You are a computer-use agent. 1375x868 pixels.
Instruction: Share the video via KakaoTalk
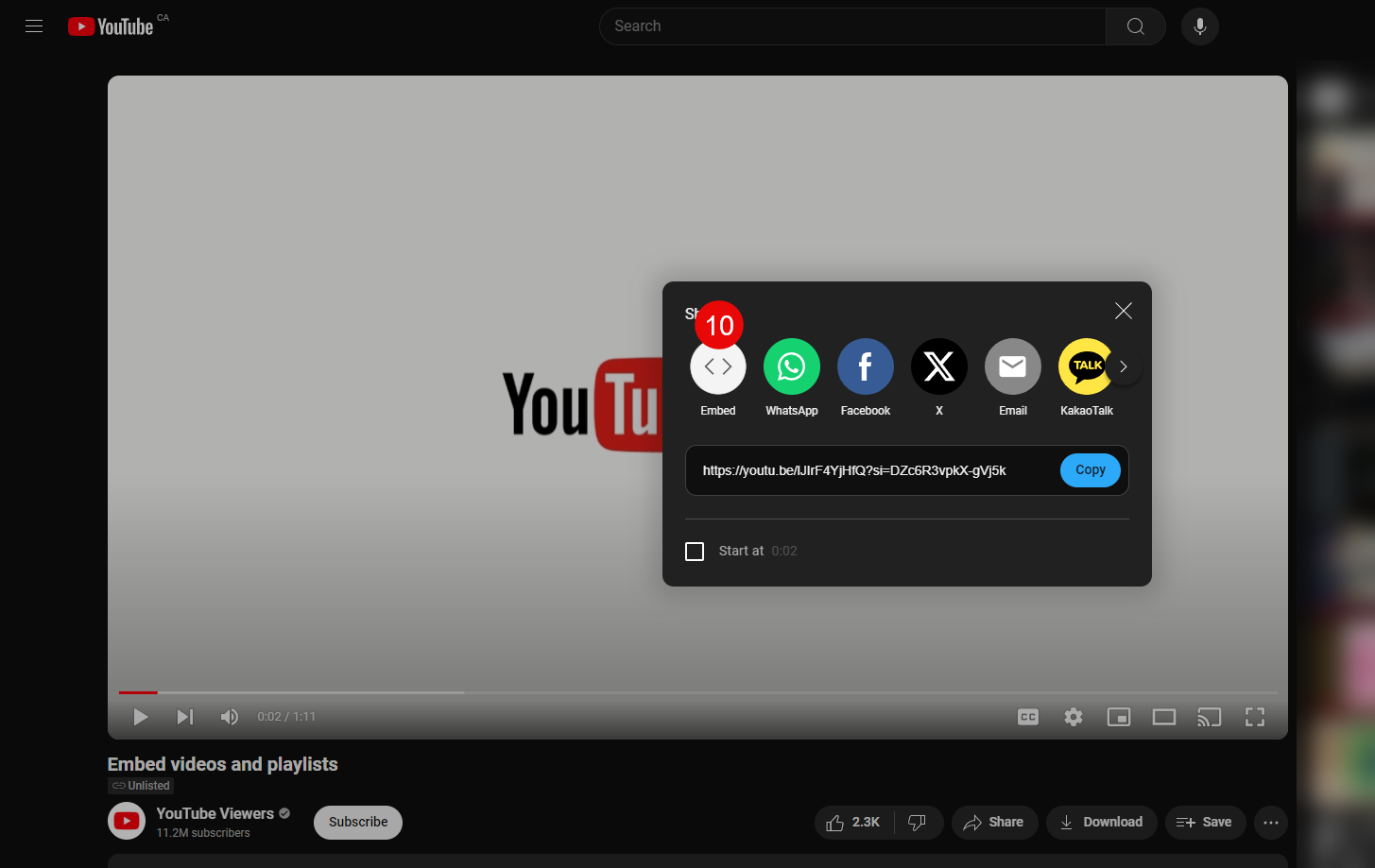pyautogui.click(x=1086, y=366)
